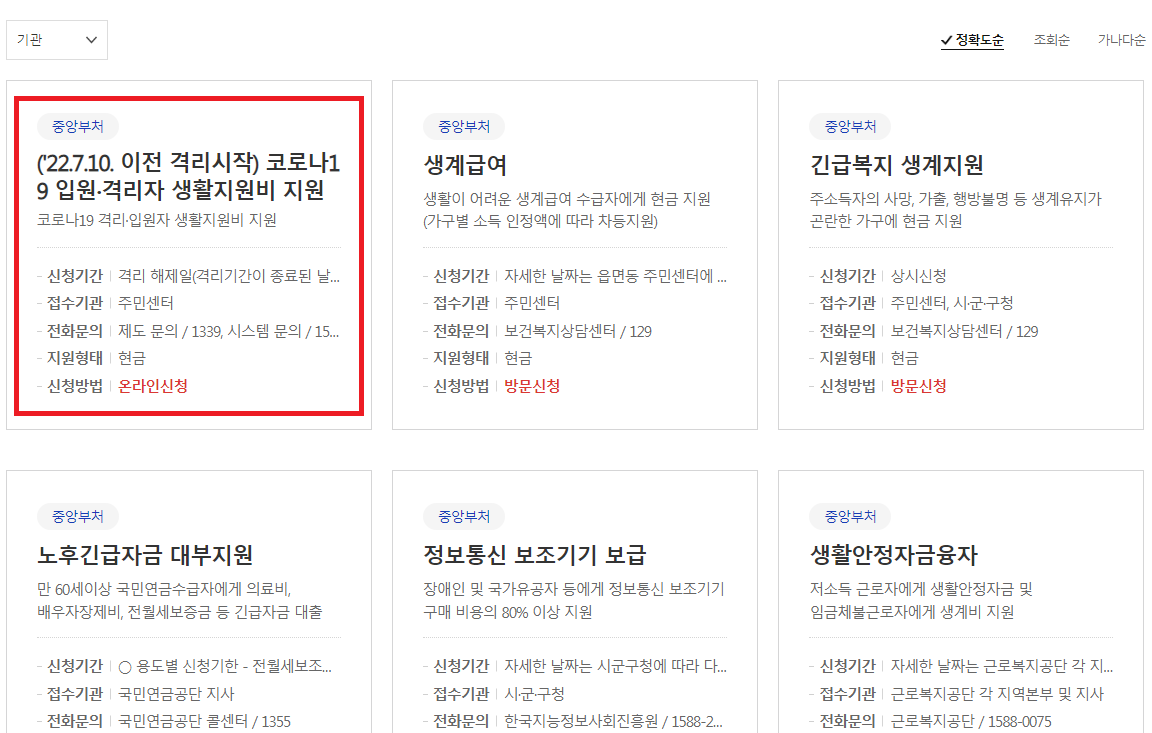Click description 코로나19 격리·입원자 생활지원비 지원
This screenshot has width=1152, height=733.
(156, 220)
